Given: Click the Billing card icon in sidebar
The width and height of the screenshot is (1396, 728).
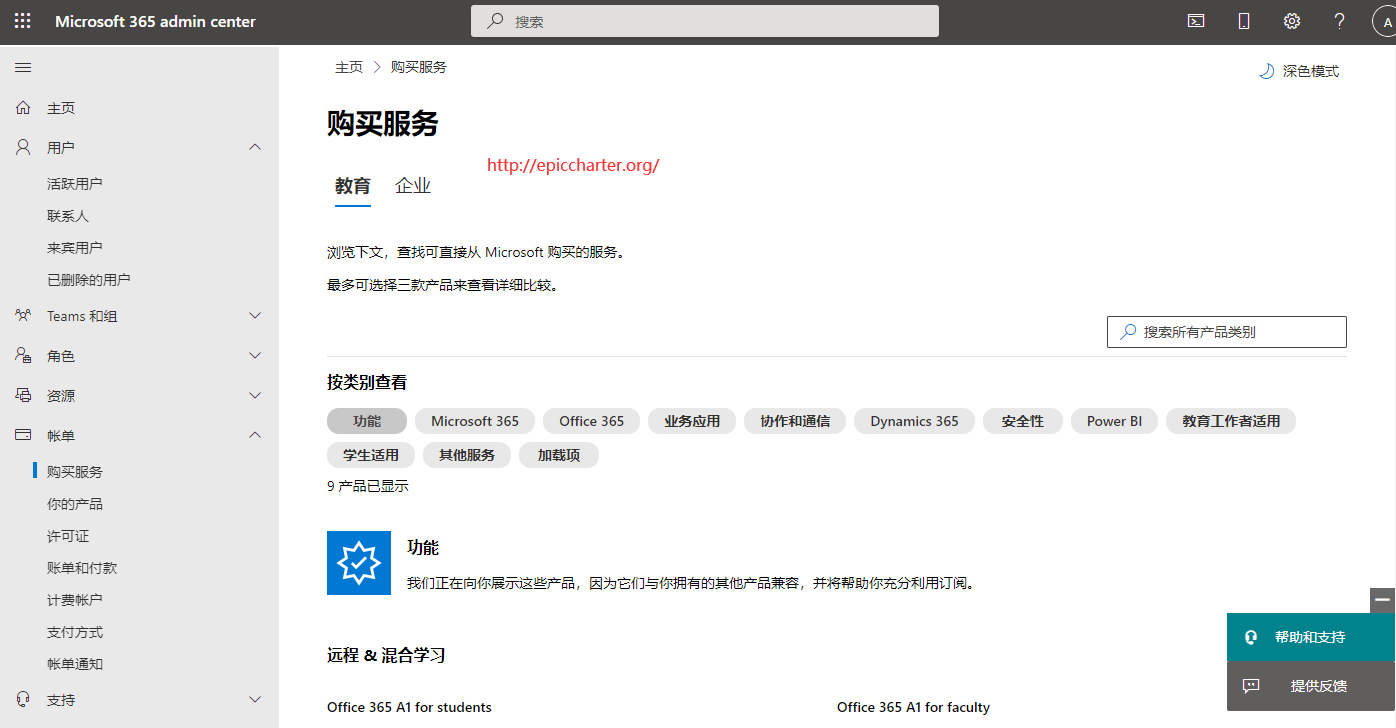Looking at the screenshot, I should tap(23, 435).
